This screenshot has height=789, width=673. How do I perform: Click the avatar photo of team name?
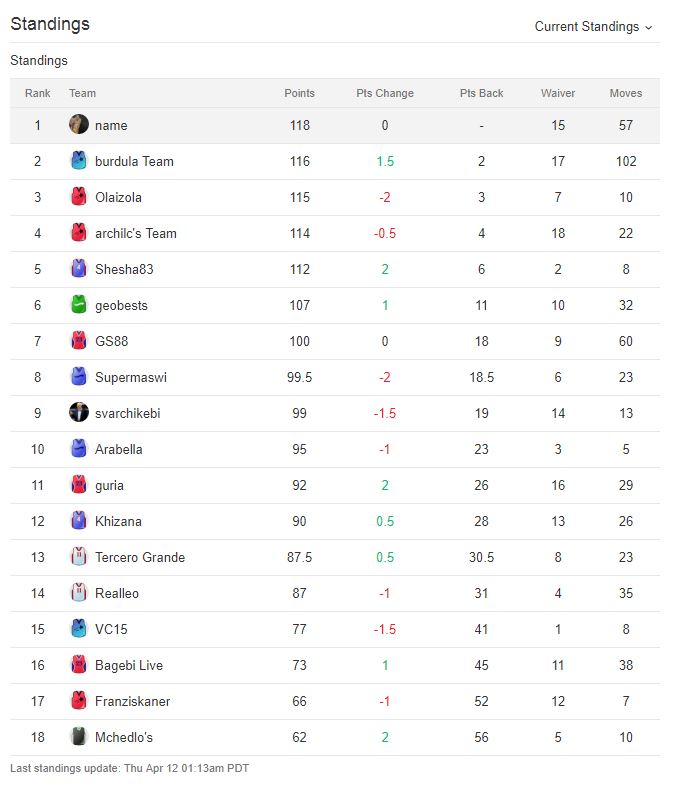coord(79,124)
